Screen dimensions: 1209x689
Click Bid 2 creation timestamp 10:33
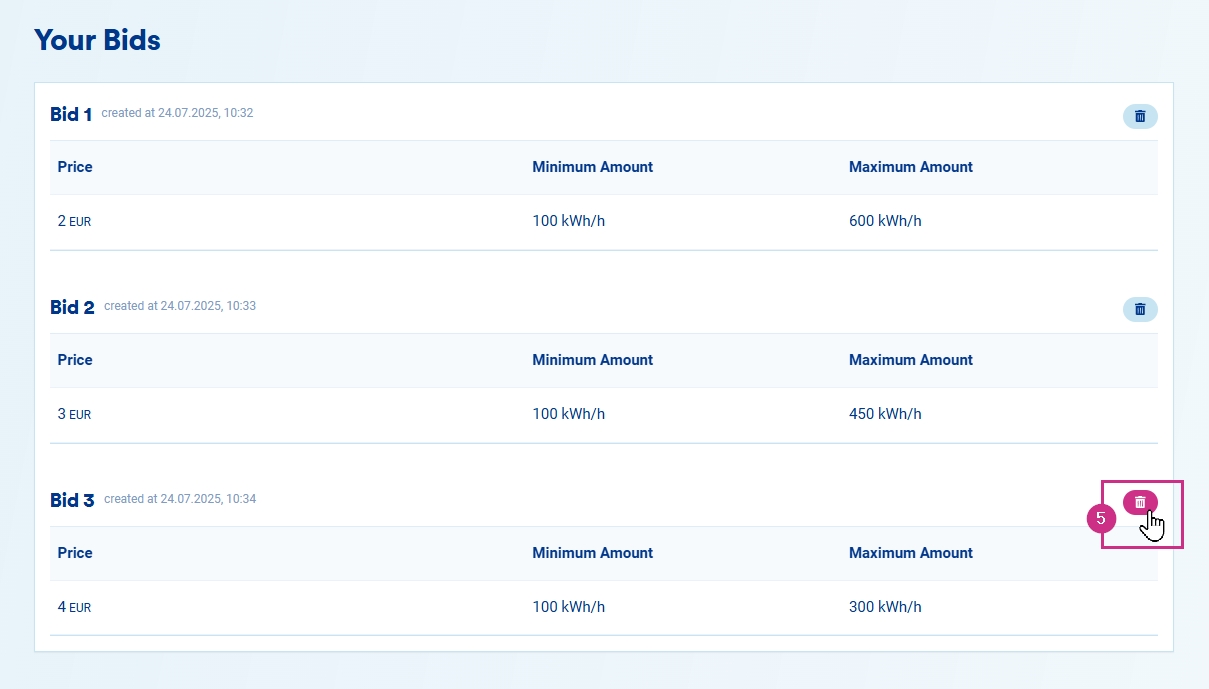pos(180,306)
